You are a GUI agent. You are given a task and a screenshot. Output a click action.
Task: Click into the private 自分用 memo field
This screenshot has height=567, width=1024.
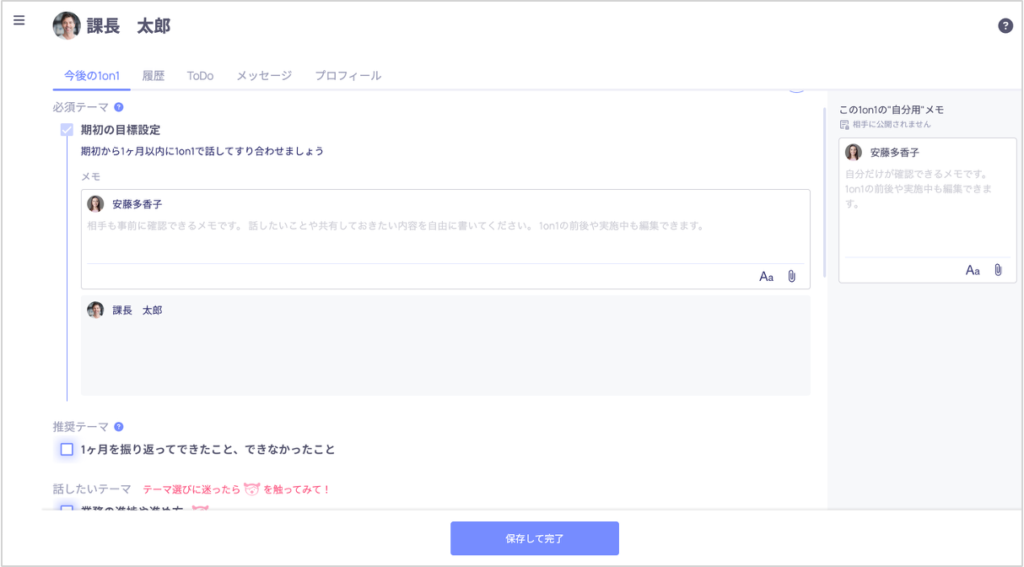(927, 210)
